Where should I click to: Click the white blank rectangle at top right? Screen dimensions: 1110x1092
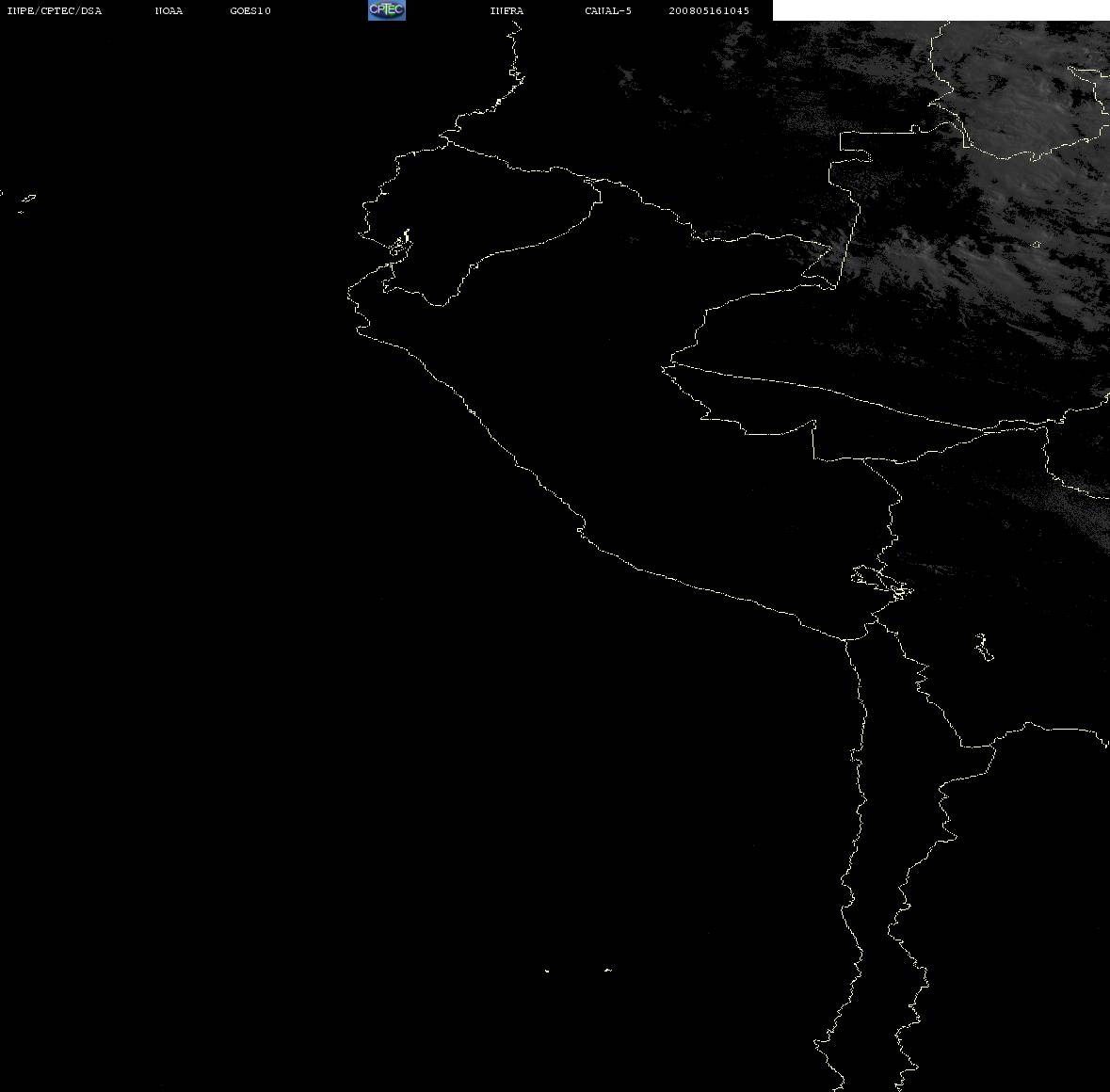941,10
